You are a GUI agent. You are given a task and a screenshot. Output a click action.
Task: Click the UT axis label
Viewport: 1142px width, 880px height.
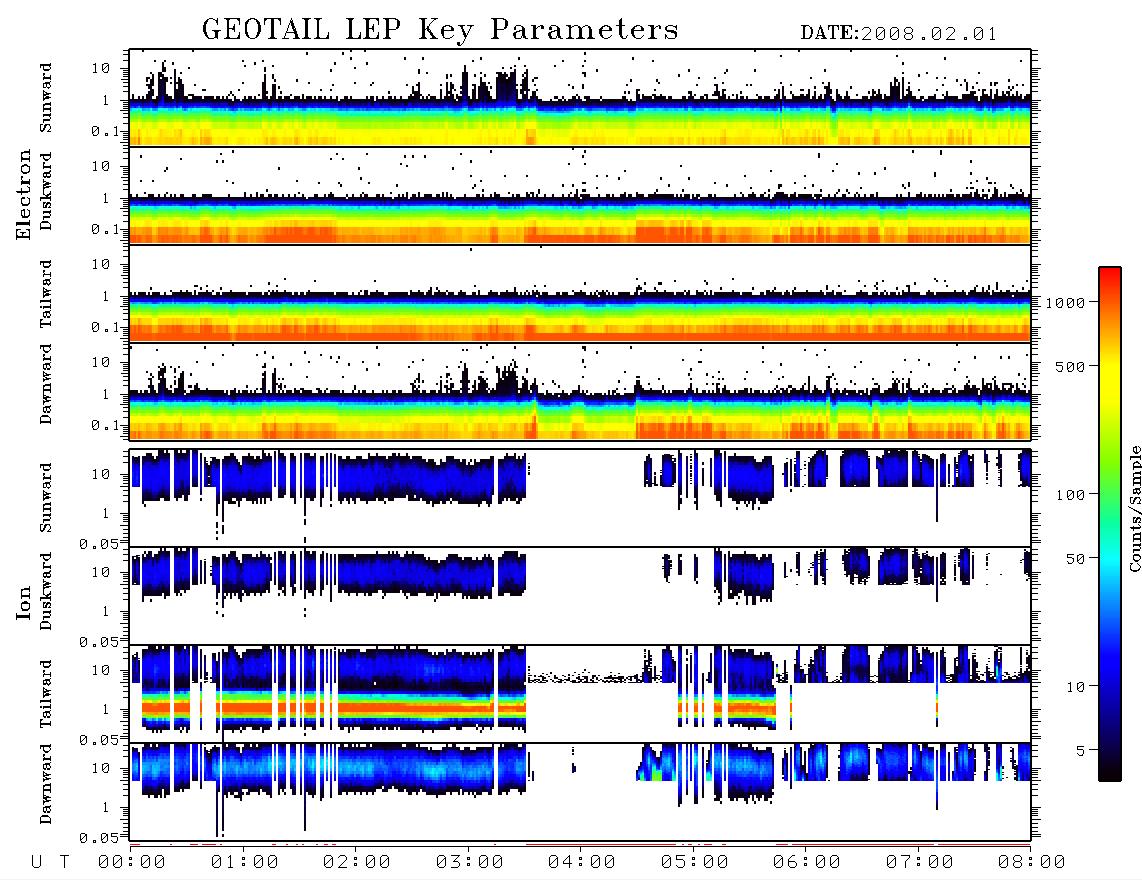coord(50,863)
